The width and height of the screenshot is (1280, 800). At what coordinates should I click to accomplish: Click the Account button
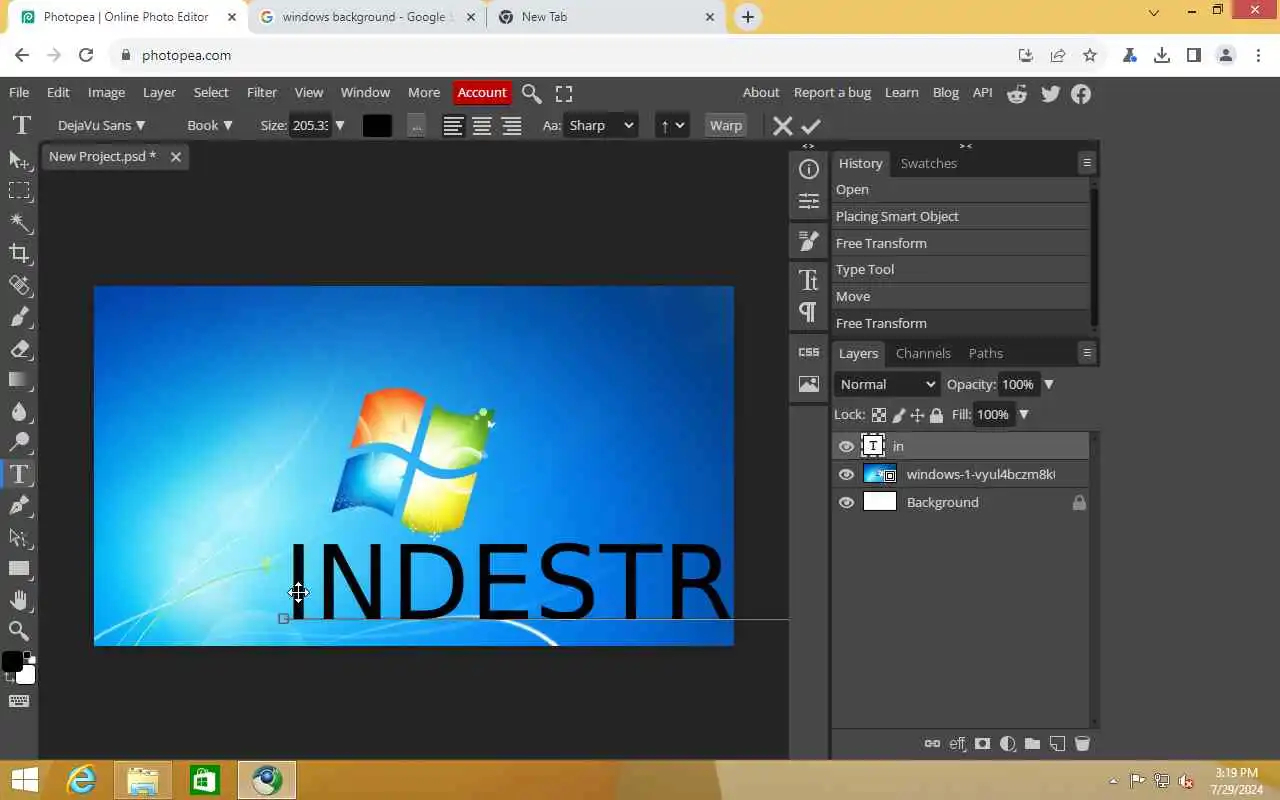coord(482,93)
